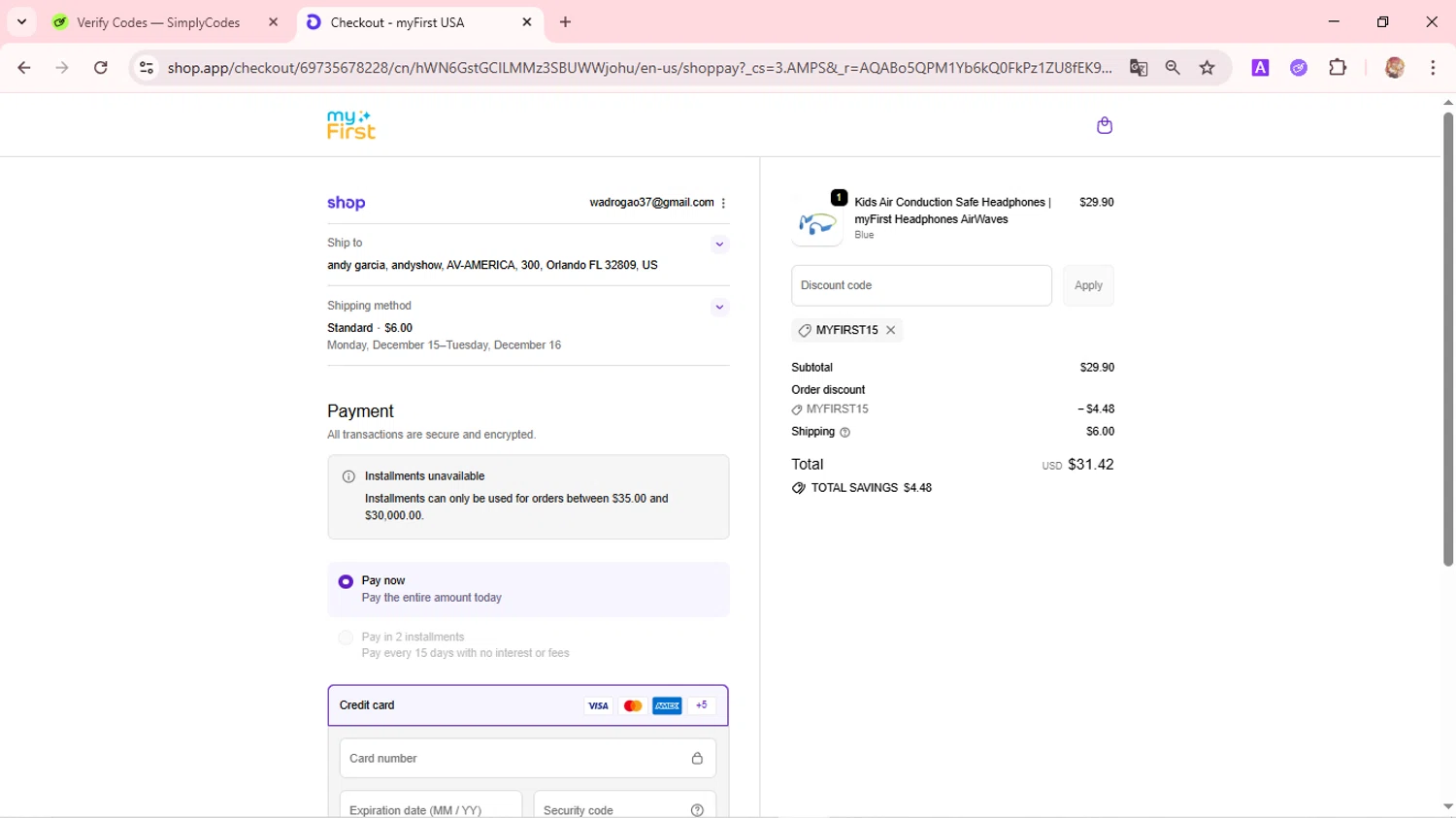
Task: Click the tag icon beside TOTAL SAVINGS
Action: click(x=798, y=488)
